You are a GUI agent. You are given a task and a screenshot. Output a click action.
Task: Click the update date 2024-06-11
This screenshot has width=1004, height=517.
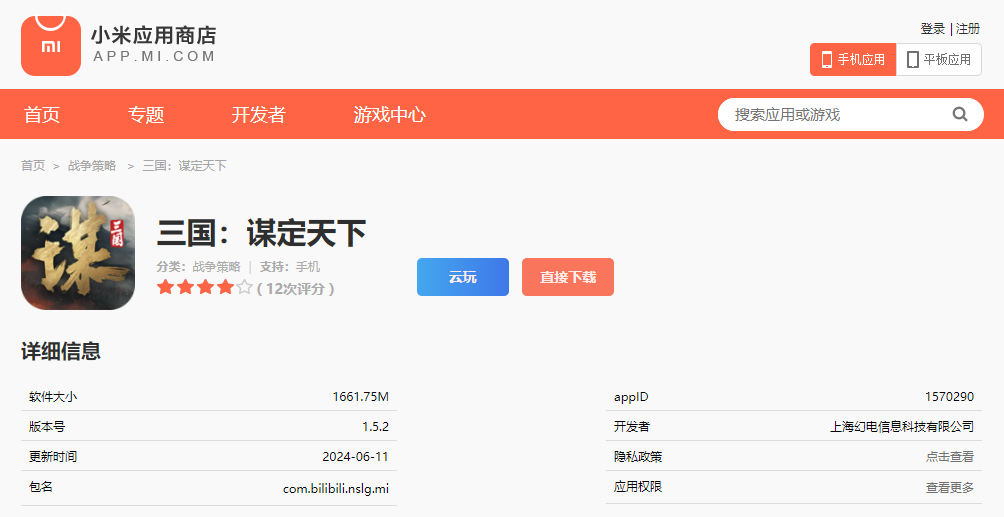click(355, 457)
